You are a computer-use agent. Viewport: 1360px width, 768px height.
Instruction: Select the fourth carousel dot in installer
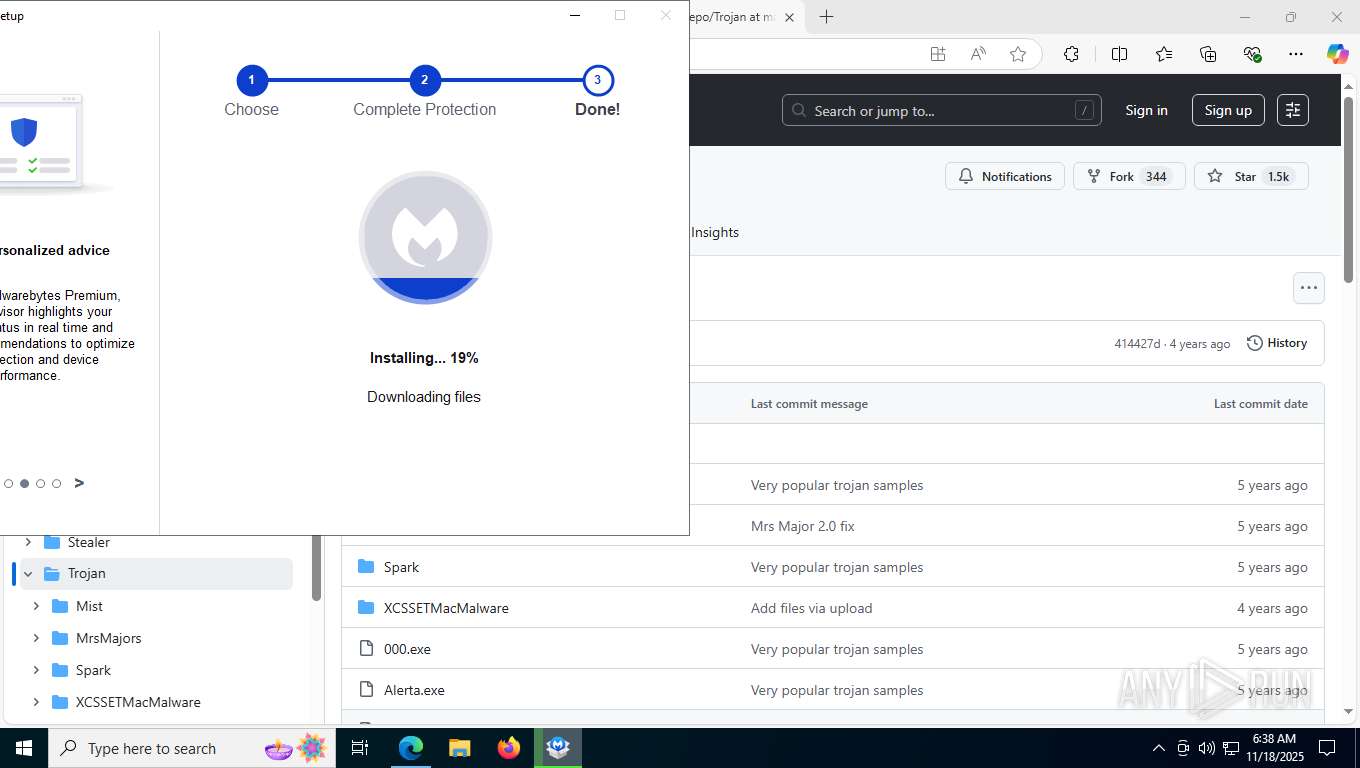tap(56, 484)
